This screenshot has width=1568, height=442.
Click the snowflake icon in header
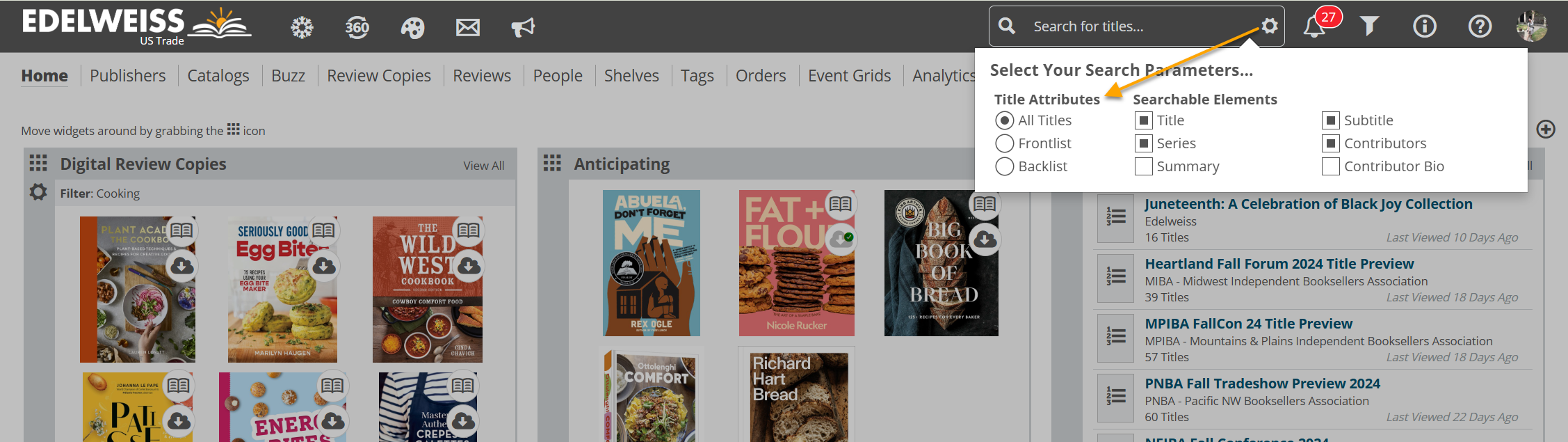click(302, 27)
